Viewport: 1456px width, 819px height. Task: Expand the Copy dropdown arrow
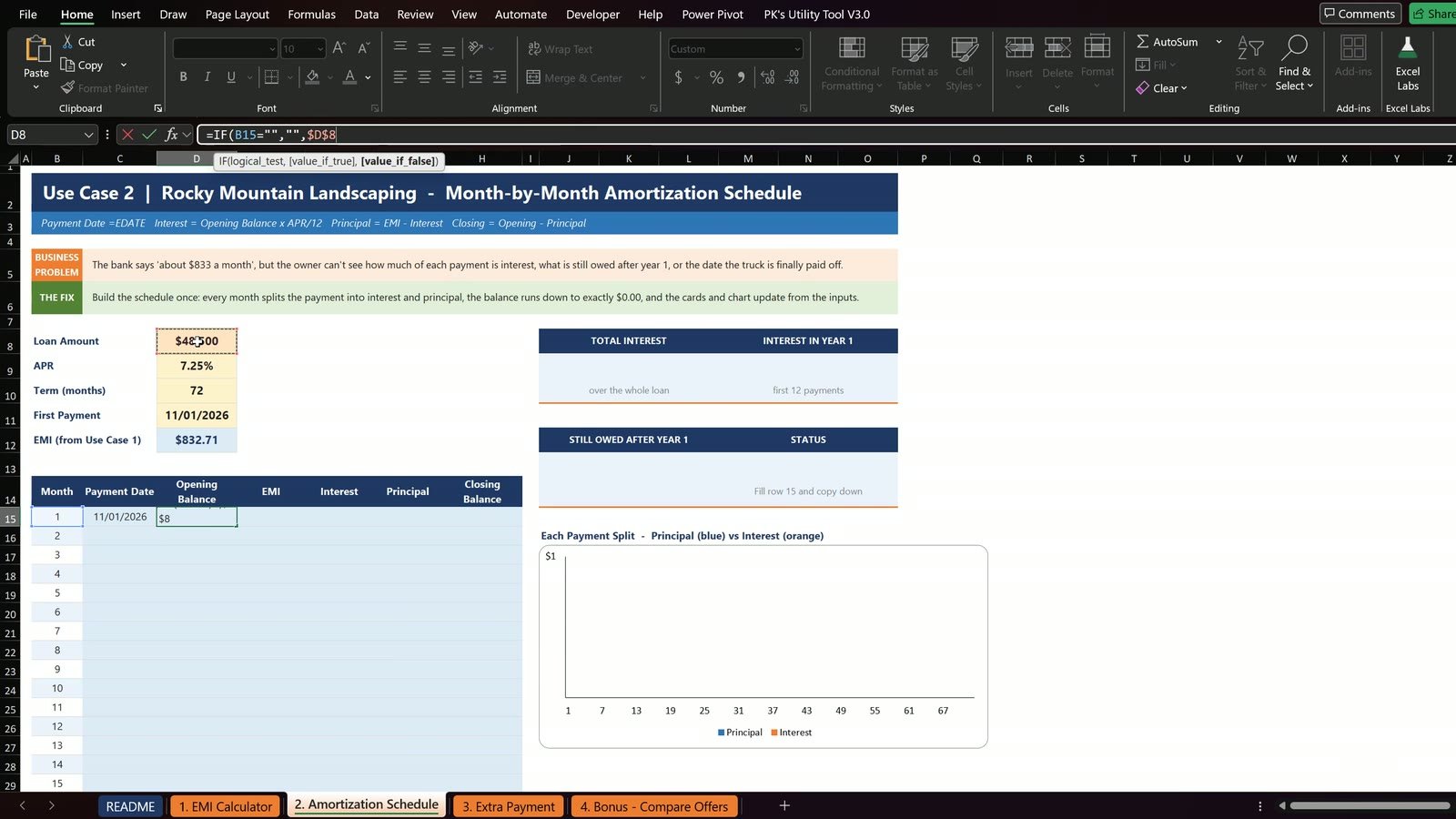tap(124, 66)
